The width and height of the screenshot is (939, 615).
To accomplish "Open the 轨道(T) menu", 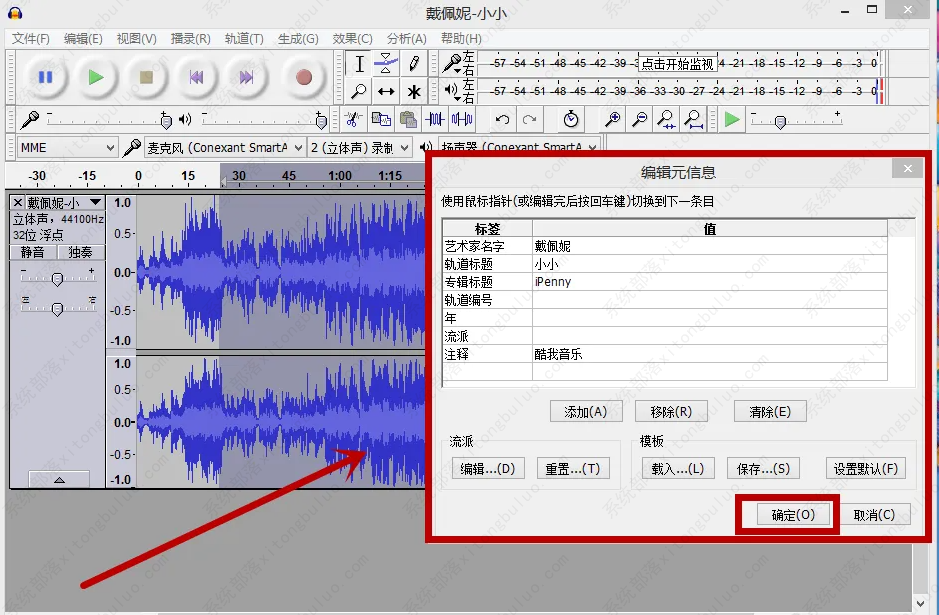I will point(244,39).
